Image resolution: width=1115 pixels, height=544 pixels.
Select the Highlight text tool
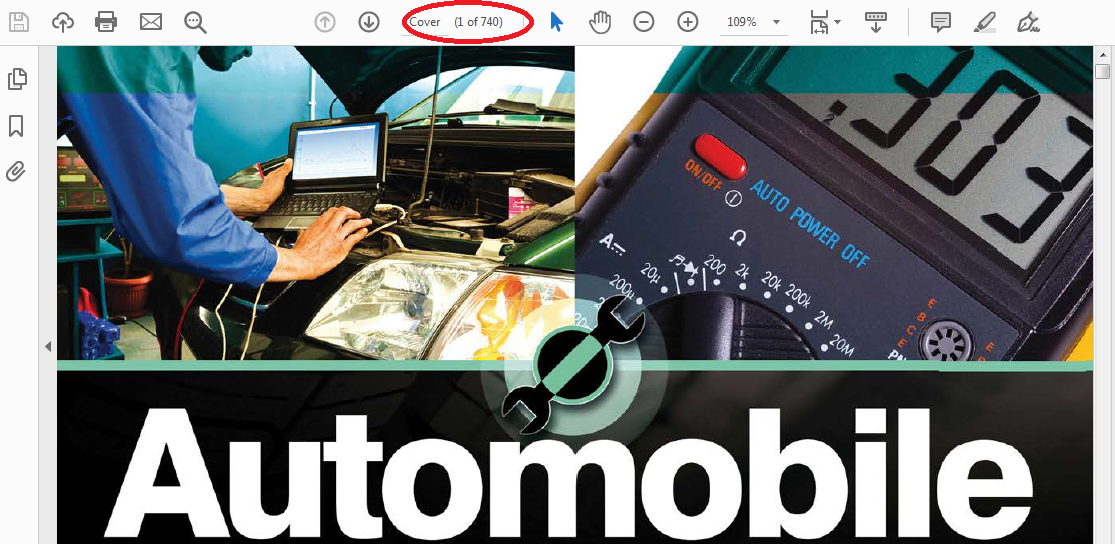coord(984,22)
